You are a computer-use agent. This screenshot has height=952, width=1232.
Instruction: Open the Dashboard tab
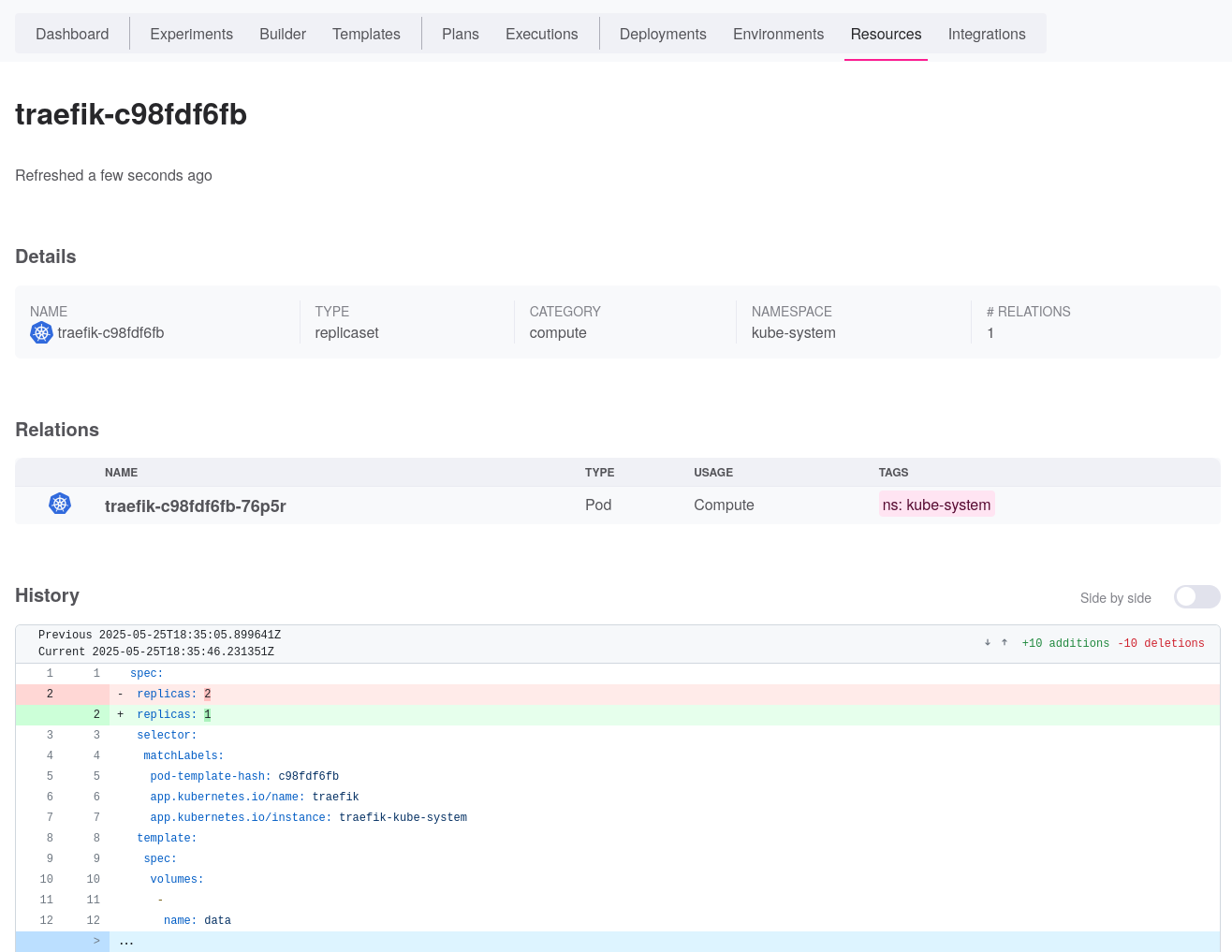[72, 34]
